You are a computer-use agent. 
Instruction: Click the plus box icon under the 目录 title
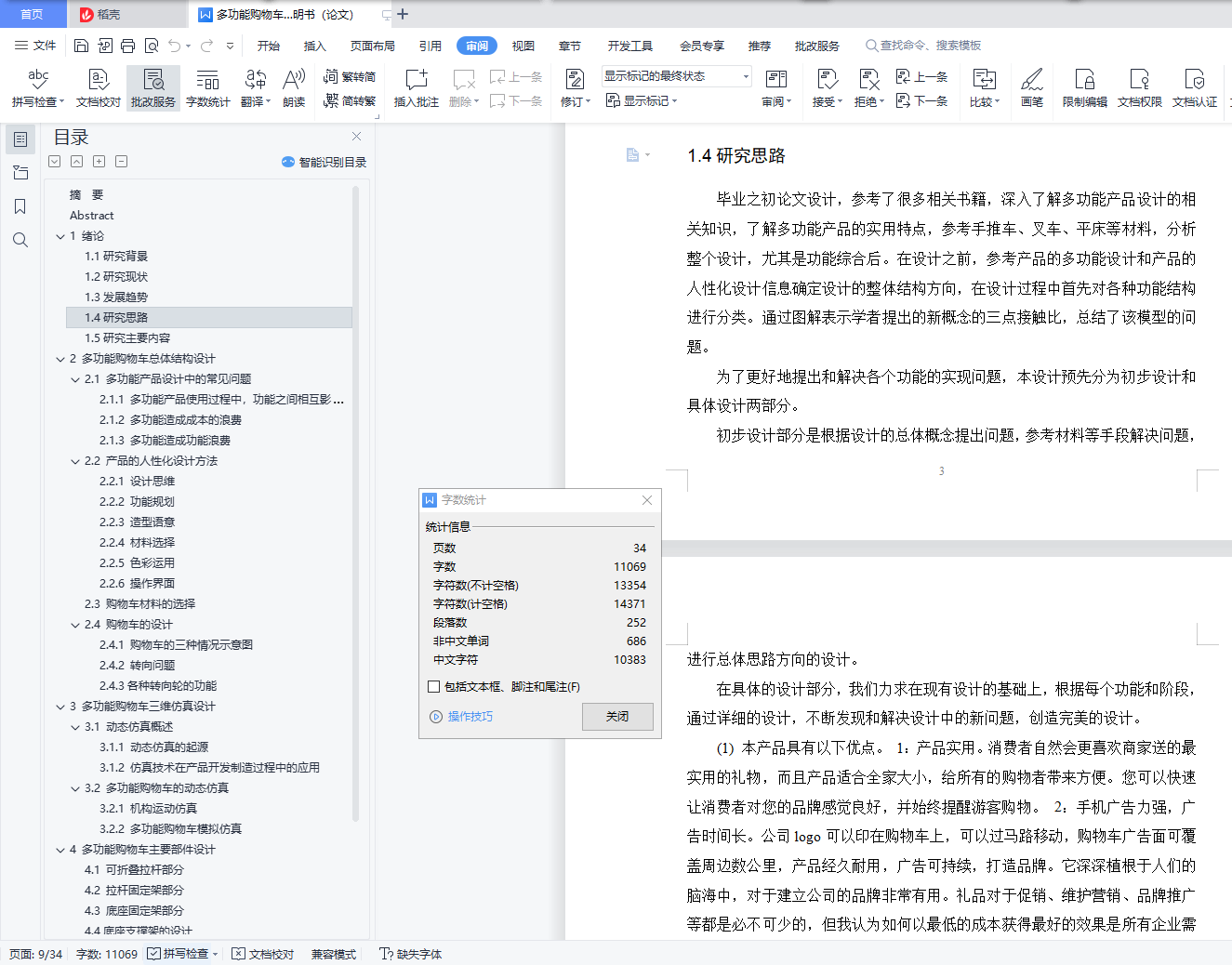(x=99, y=162)
